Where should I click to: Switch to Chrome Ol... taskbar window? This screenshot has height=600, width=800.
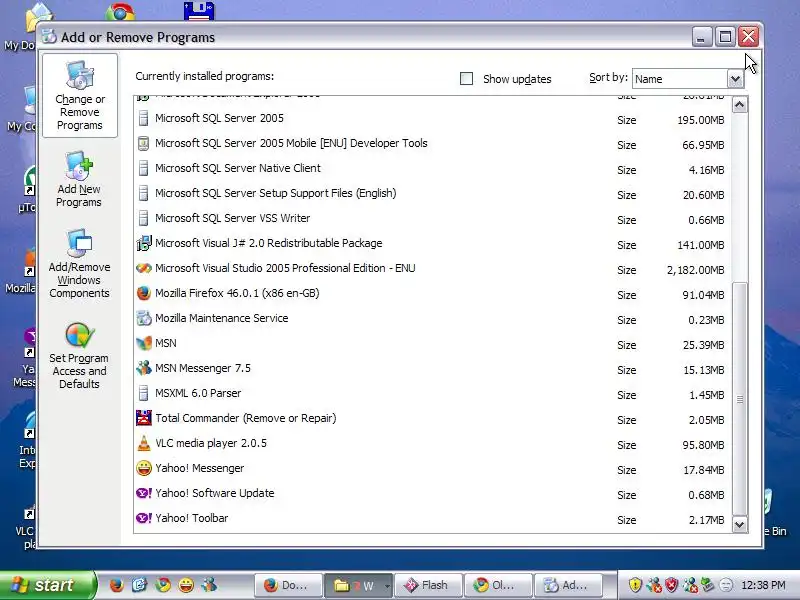(x=497, y=585)
